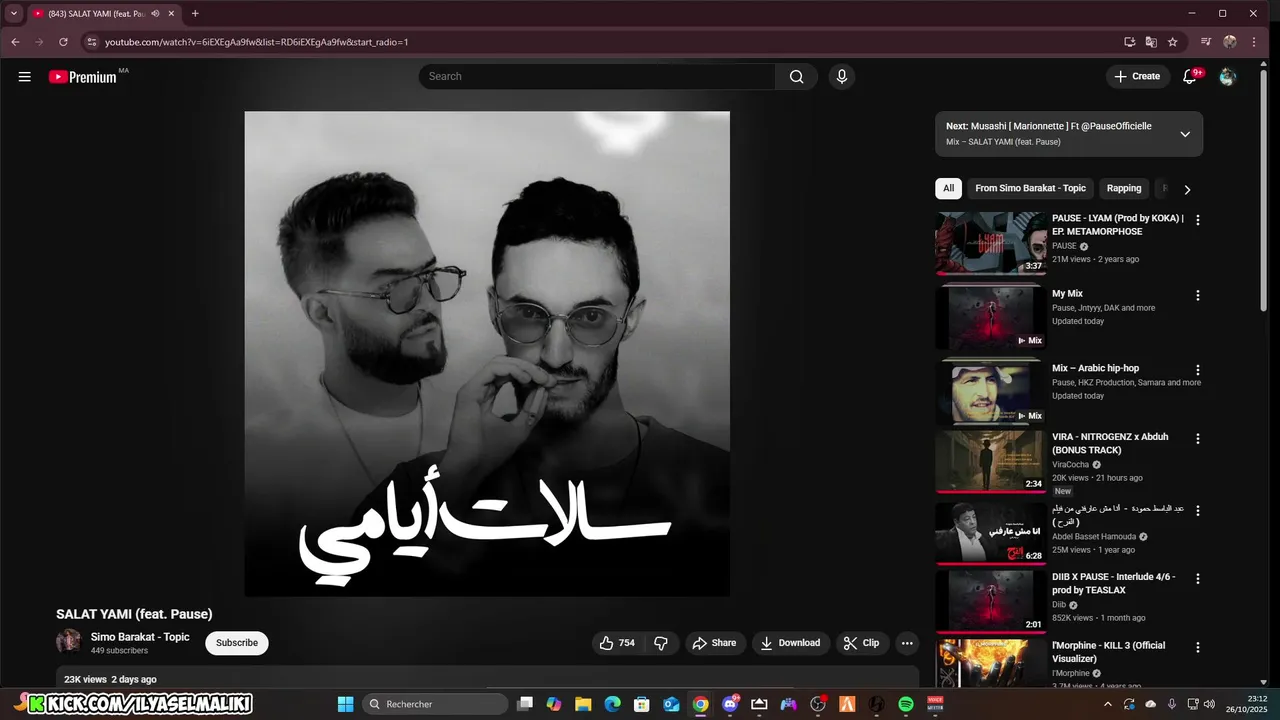Show hidden system tray icons
Viewport: 1280px width, 720px height.
tap(1108, 704)
